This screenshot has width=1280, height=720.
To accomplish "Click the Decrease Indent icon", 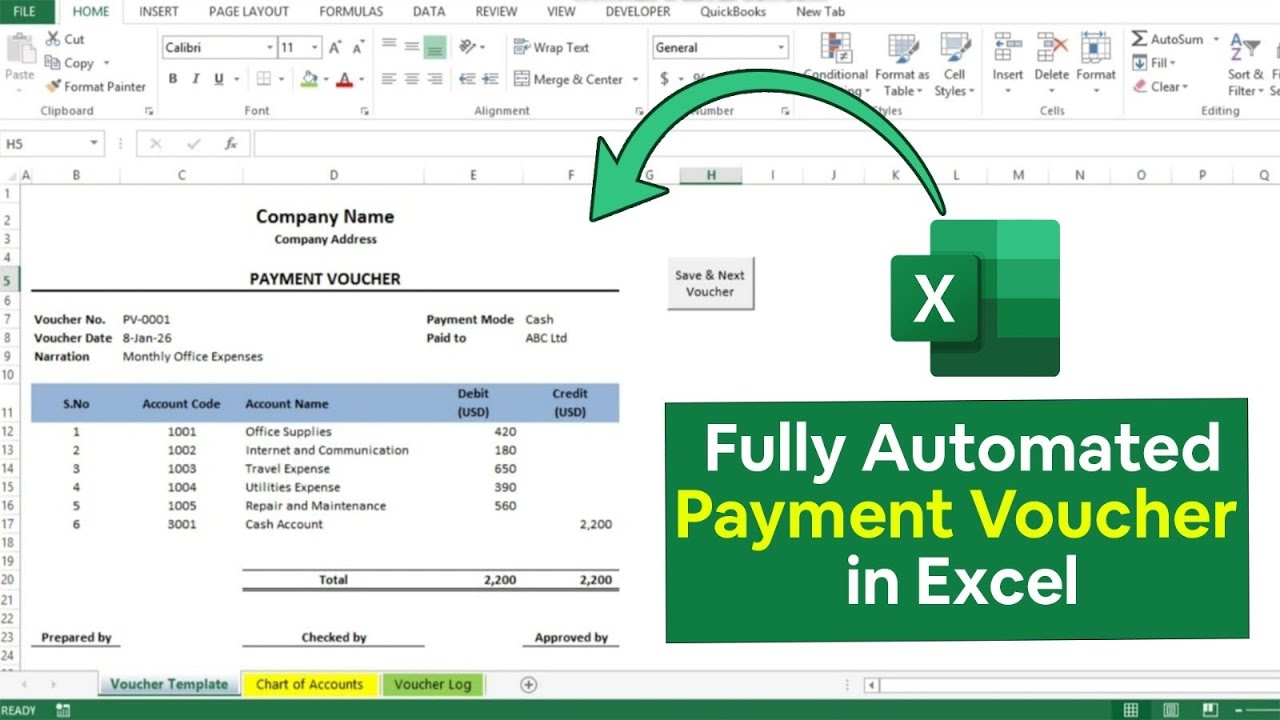I will coord(467,79).
